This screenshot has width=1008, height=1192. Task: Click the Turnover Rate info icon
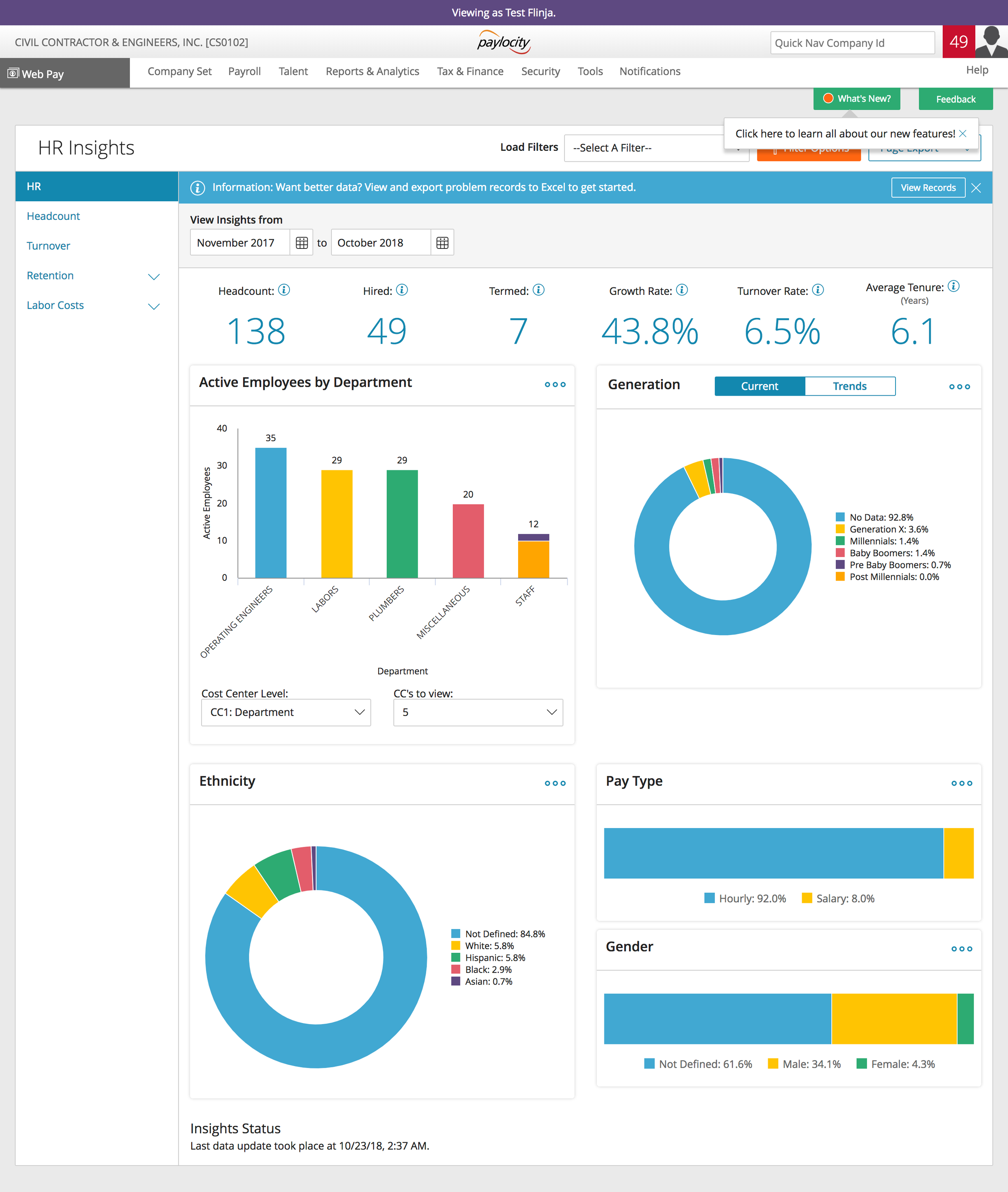click(x=818, y=290)
